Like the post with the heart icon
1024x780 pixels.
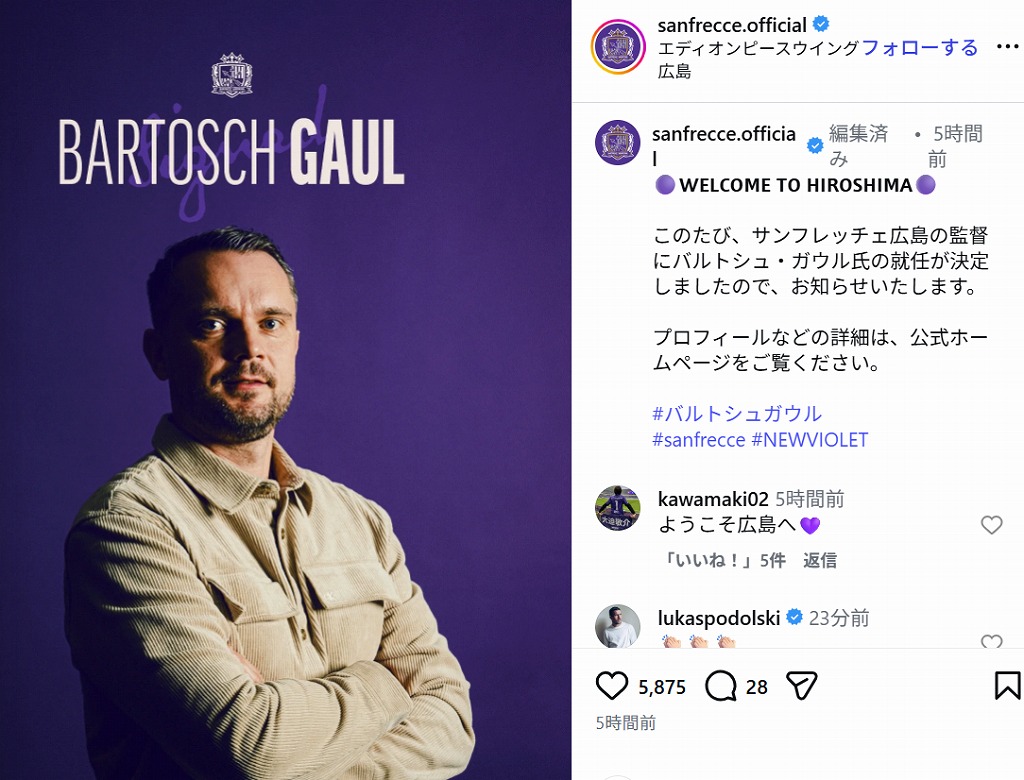(x=612, y=686)
